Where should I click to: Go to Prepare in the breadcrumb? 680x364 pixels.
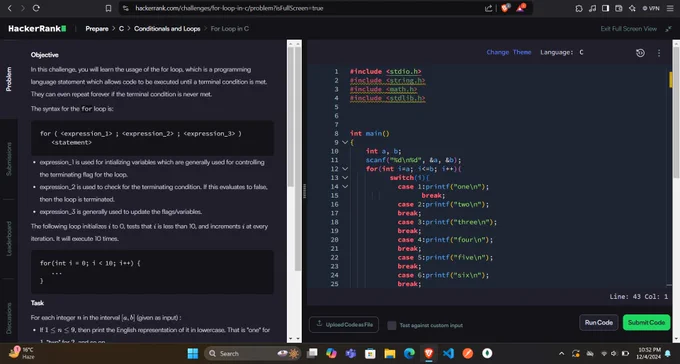(97, 29)
